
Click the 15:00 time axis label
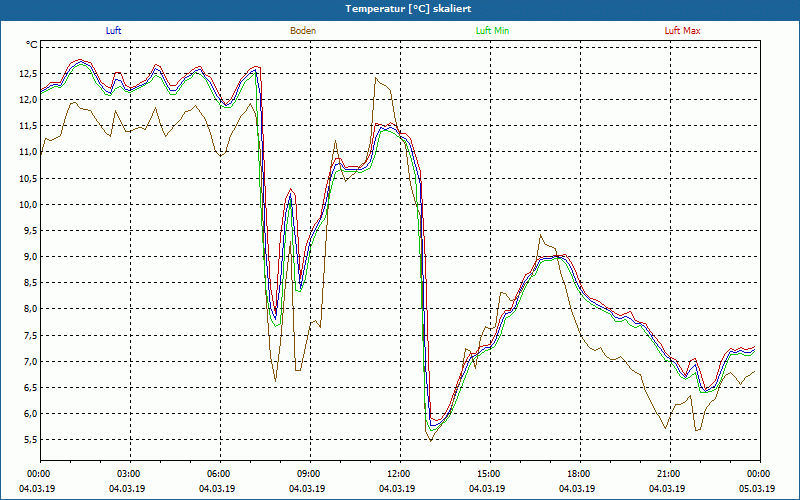[490, 474]
